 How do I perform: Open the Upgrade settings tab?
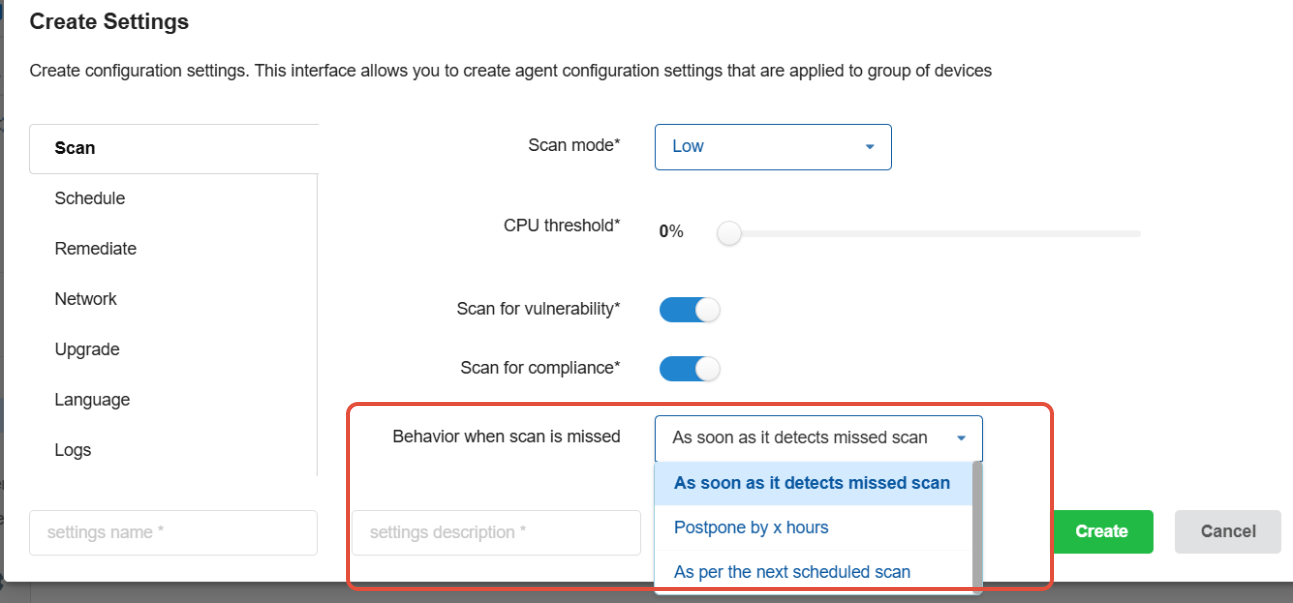[87, 349]
